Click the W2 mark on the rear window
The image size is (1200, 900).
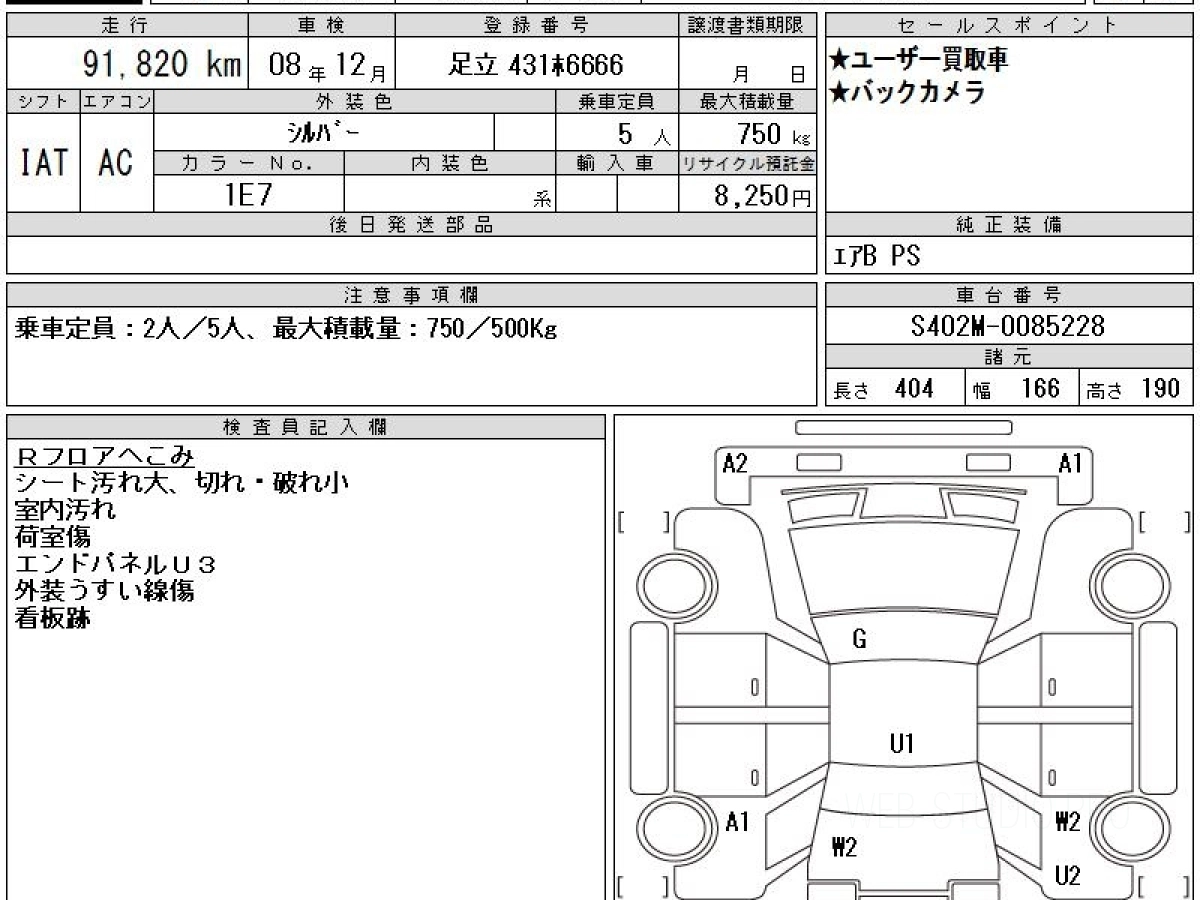pos(844,848)
